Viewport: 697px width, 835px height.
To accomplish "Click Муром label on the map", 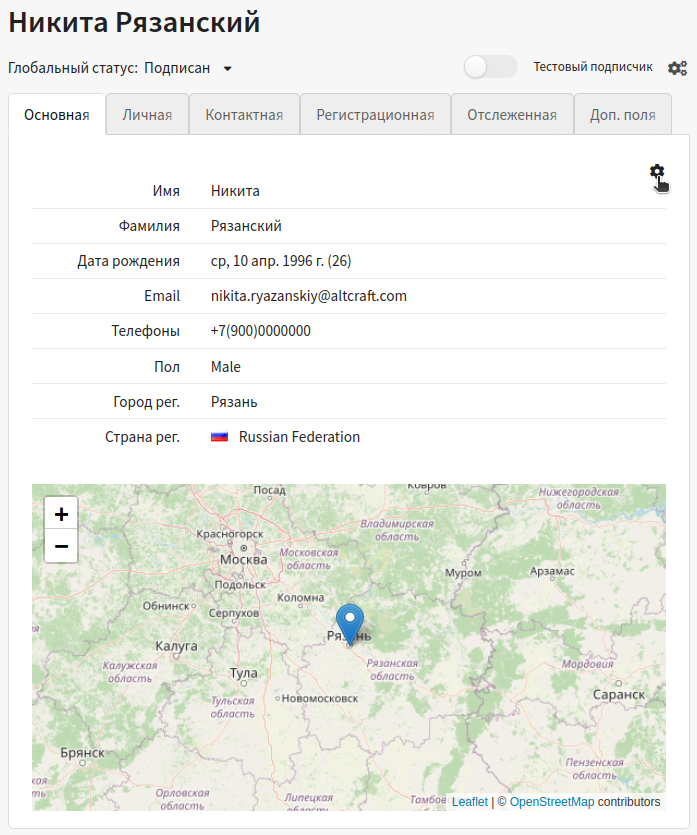I will point(463,573).
